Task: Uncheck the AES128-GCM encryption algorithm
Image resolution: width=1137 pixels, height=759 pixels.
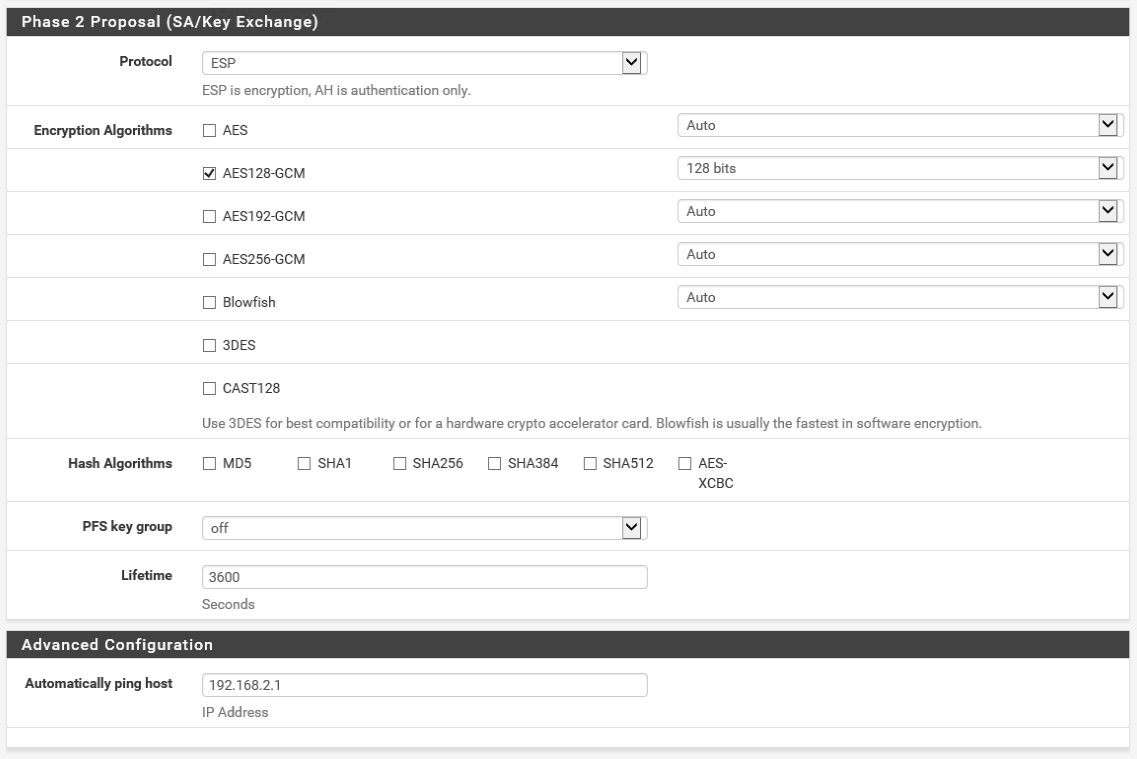Action: 209,173
